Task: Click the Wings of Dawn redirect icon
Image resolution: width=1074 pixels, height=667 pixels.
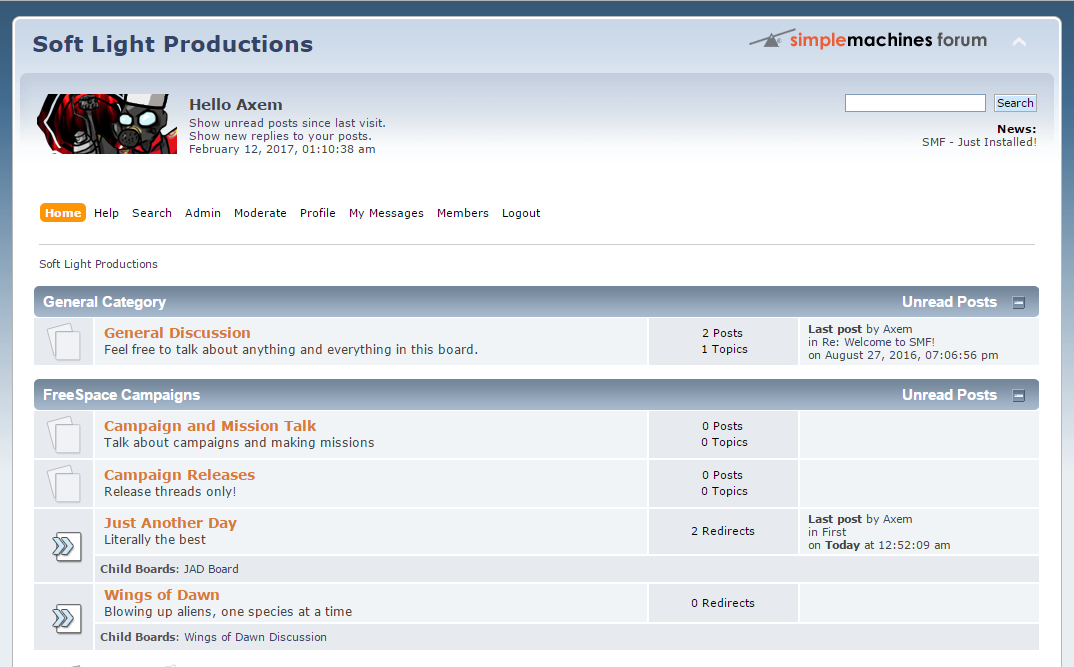Action: 66,618
